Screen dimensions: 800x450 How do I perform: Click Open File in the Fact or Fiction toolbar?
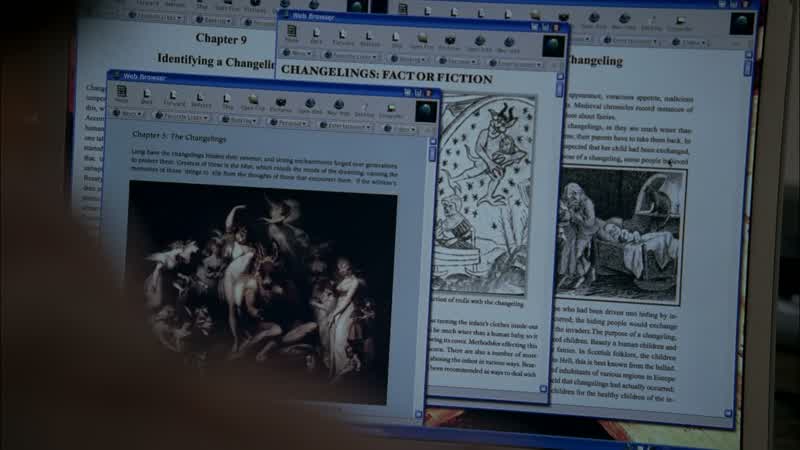(x=422, y=41)
